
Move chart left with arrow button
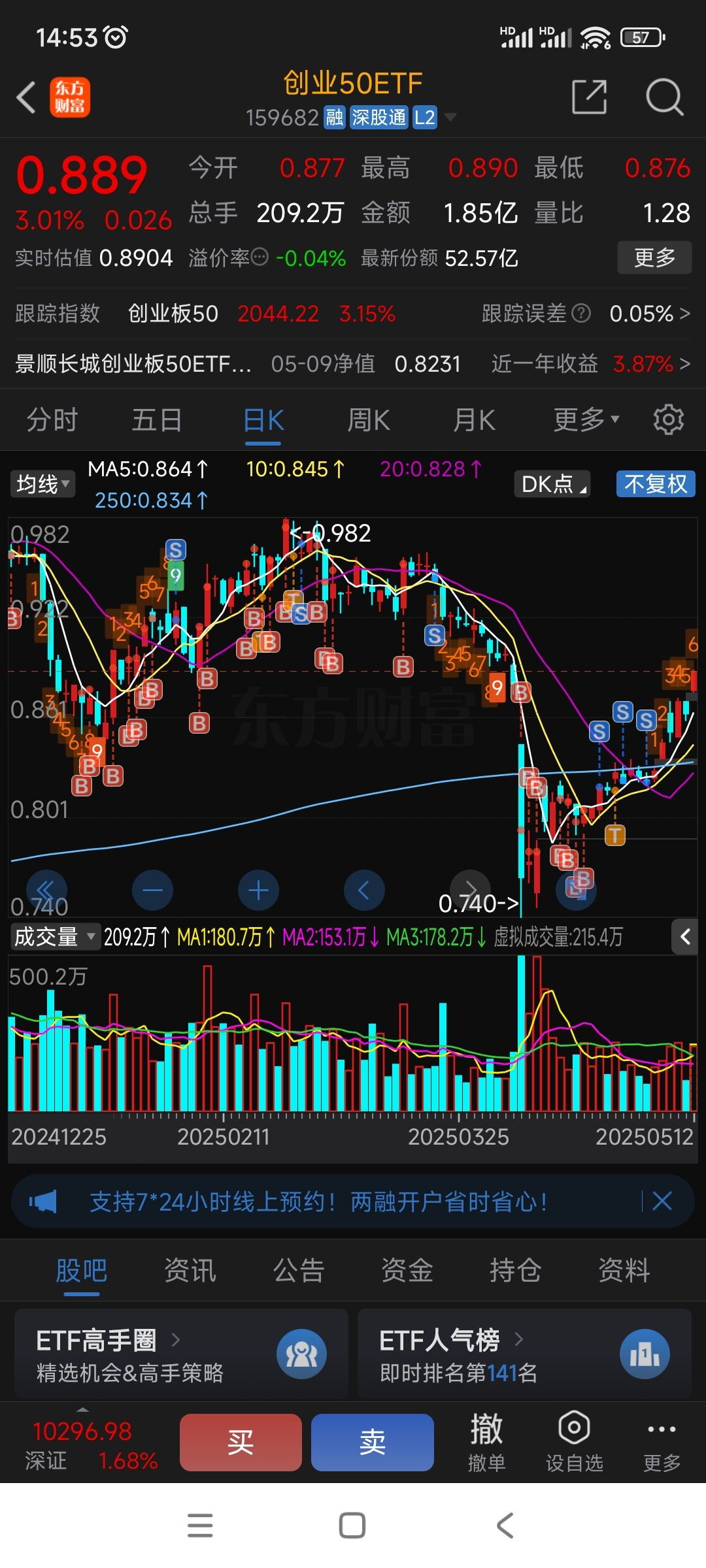(364, 890)
